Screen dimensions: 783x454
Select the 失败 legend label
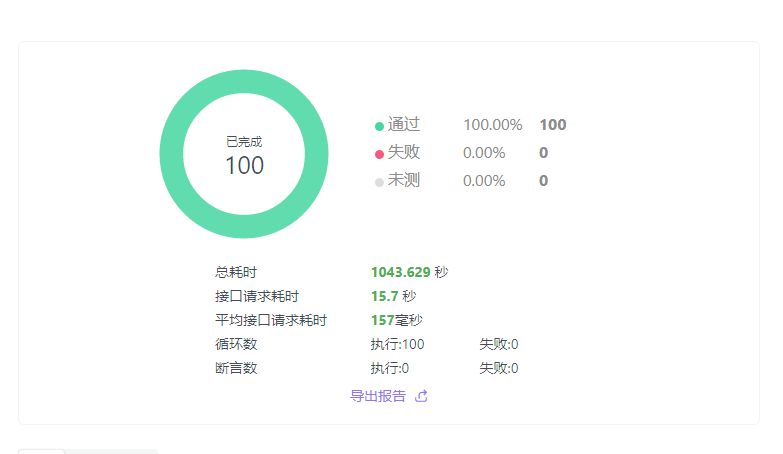click(404, 153)
